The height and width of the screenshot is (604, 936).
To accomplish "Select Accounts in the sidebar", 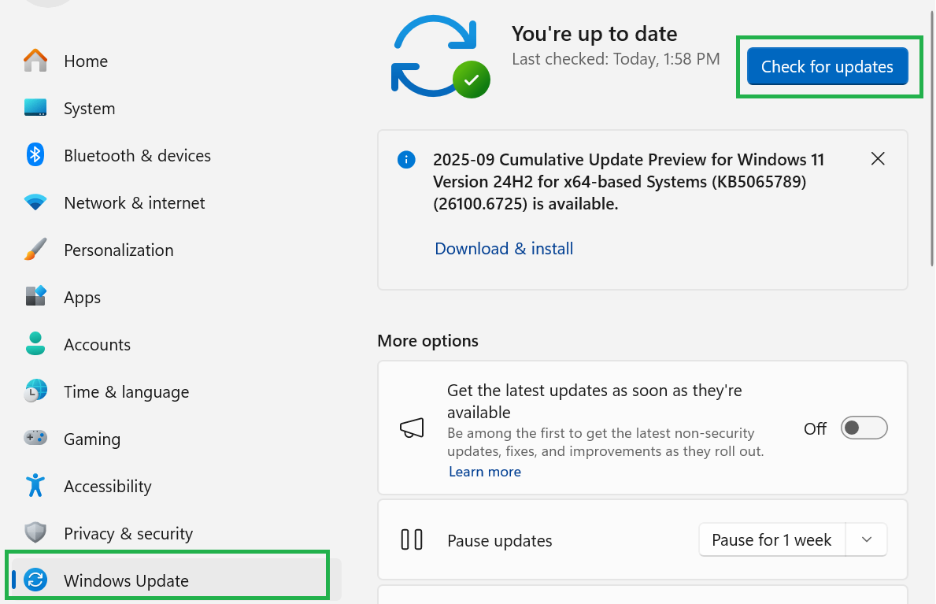I will (97, 344).
